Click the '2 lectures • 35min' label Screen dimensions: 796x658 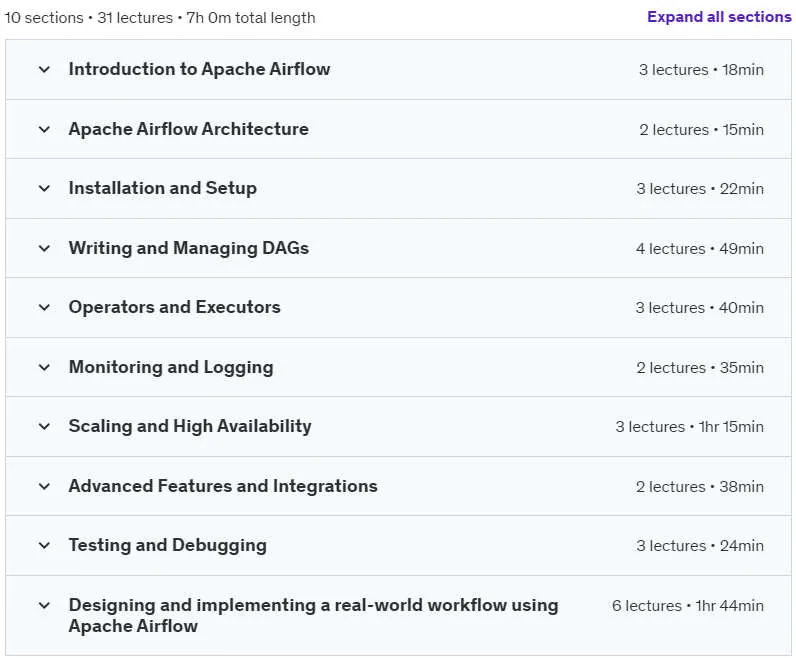coord(700,368)
